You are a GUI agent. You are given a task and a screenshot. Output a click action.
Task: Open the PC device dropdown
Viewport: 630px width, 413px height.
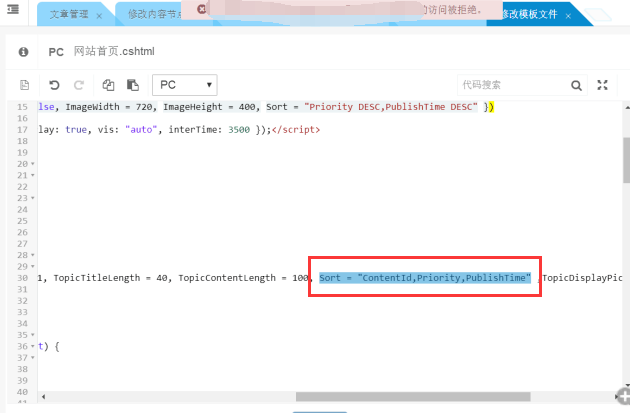(184, 85)
